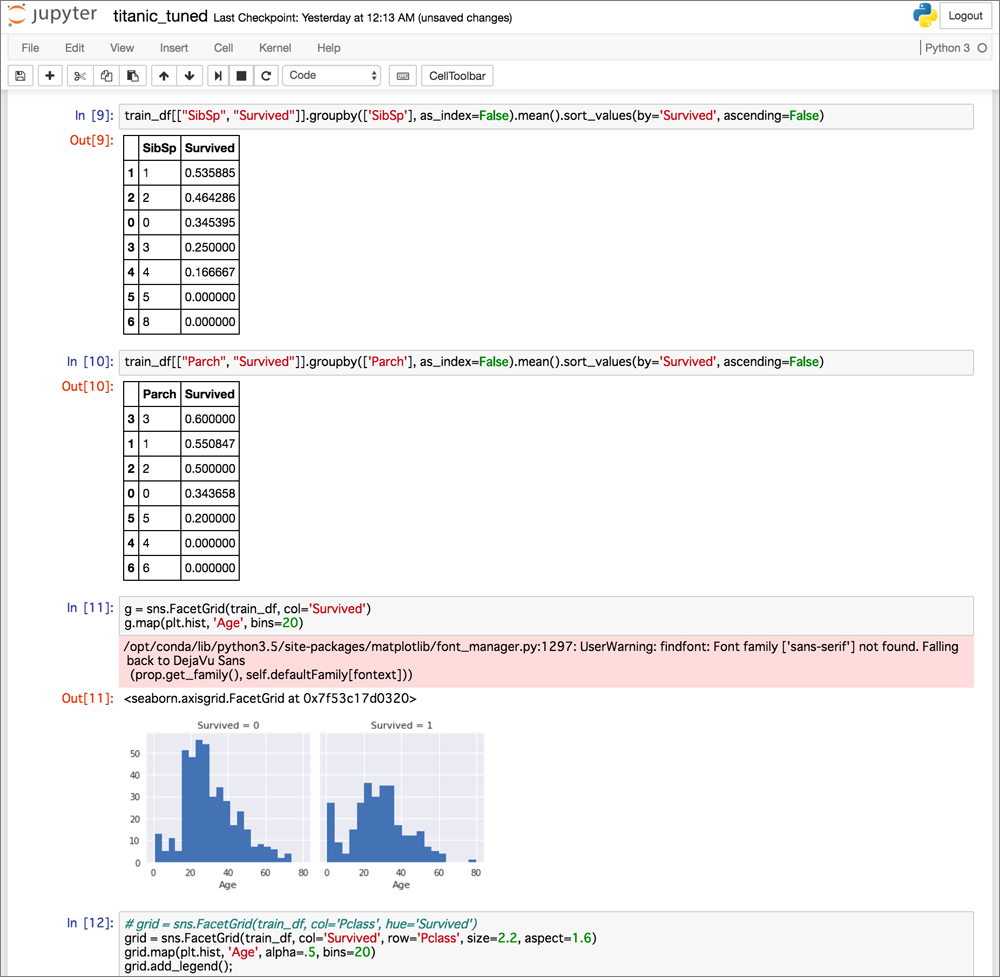The height and width of the screenshot is (977, 1000).
Task: Open command palette keyboard icon
Action: point(403,76)
